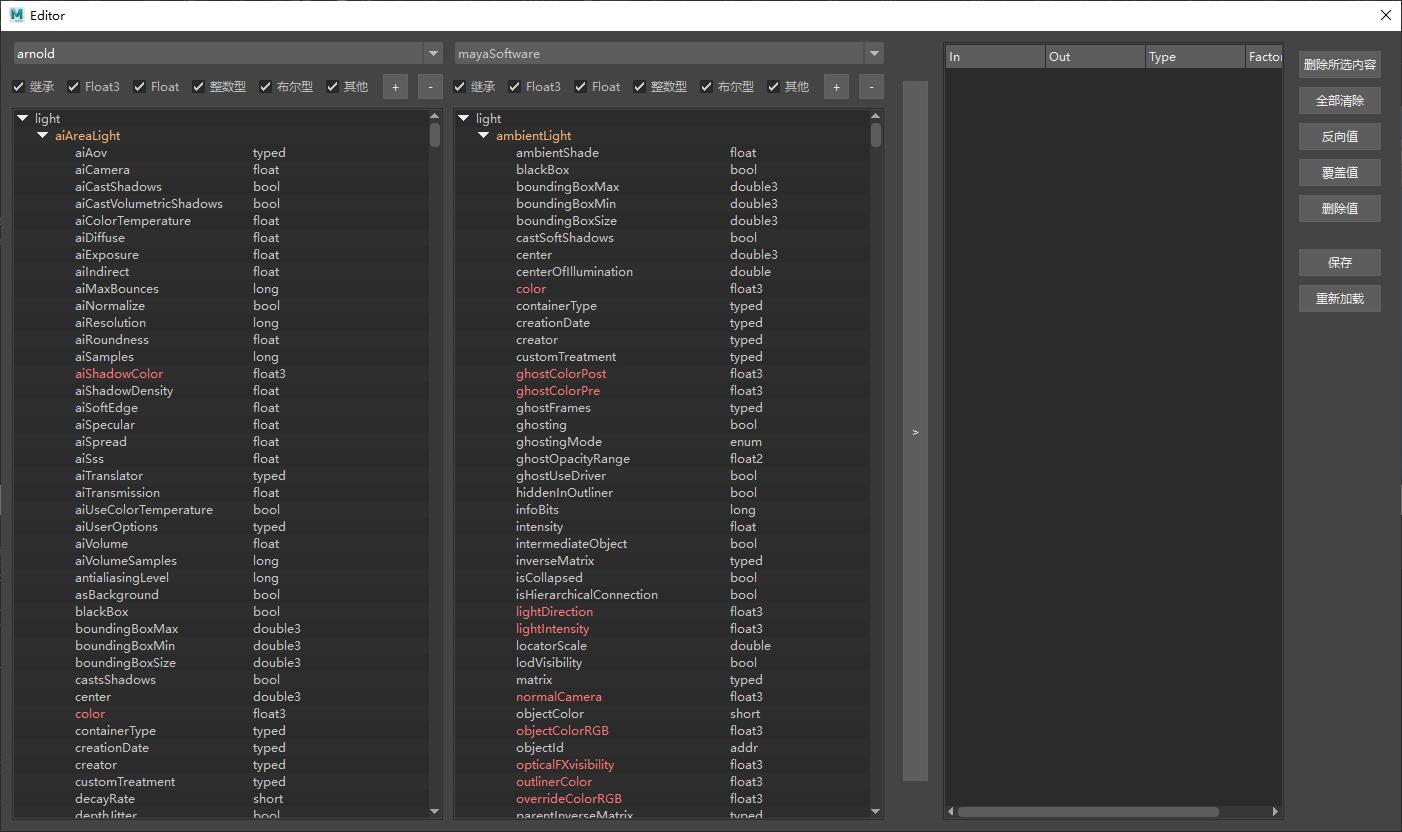
Task: Click the 全部清除 button
Action: tap(1339, 101)
